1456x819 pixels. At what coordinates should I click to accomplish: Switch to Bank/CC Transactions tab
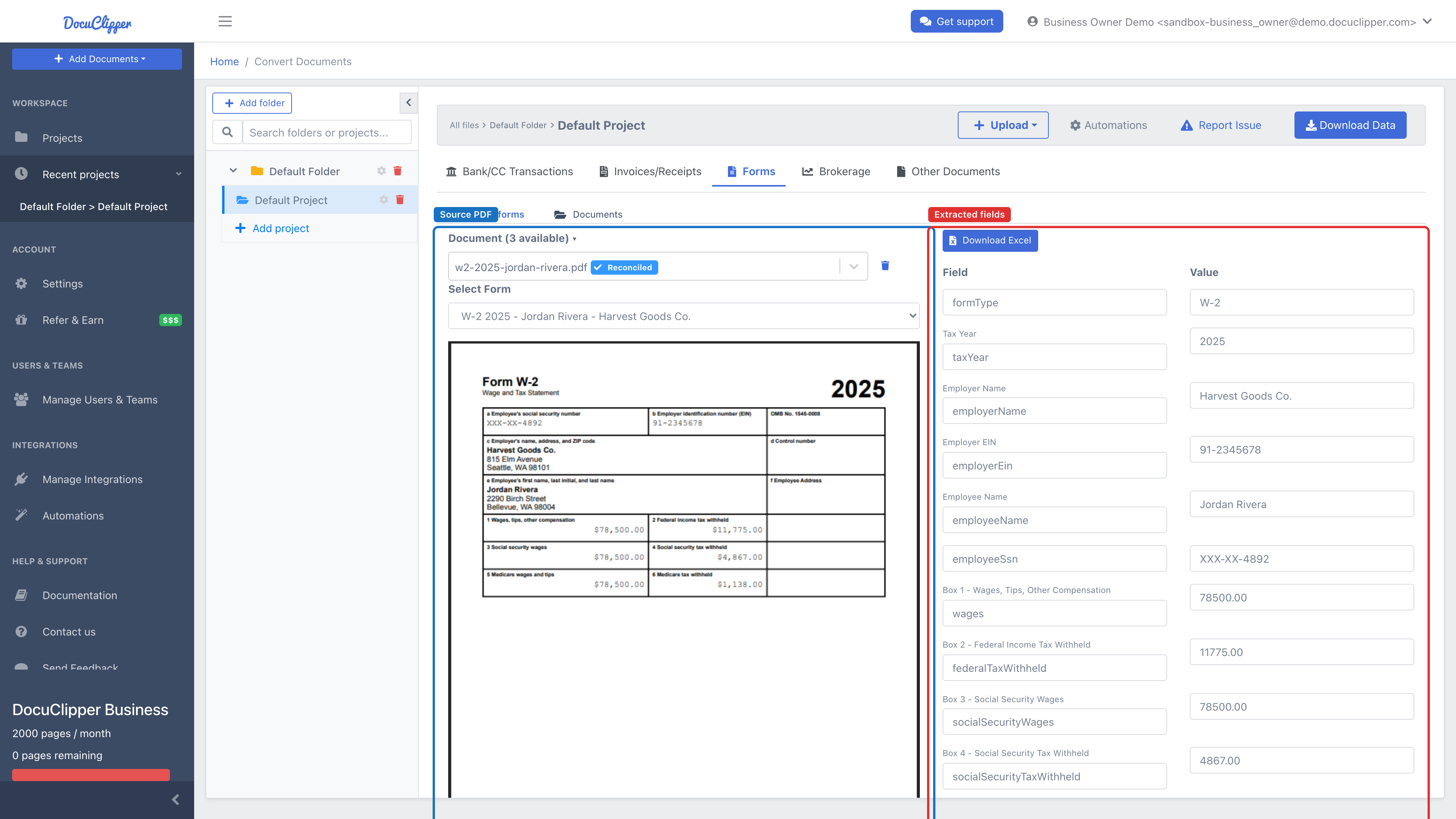pos(509,171)
